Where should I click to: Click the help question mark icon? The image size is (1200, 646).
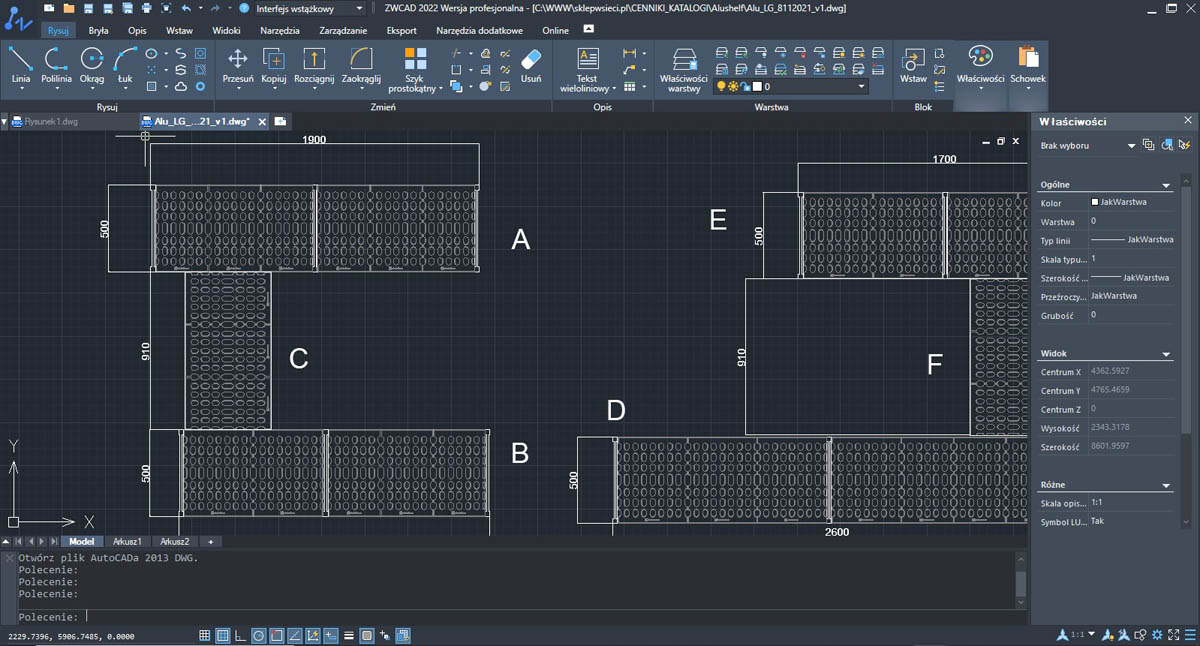pyautogui.click(x=244, y=8)
